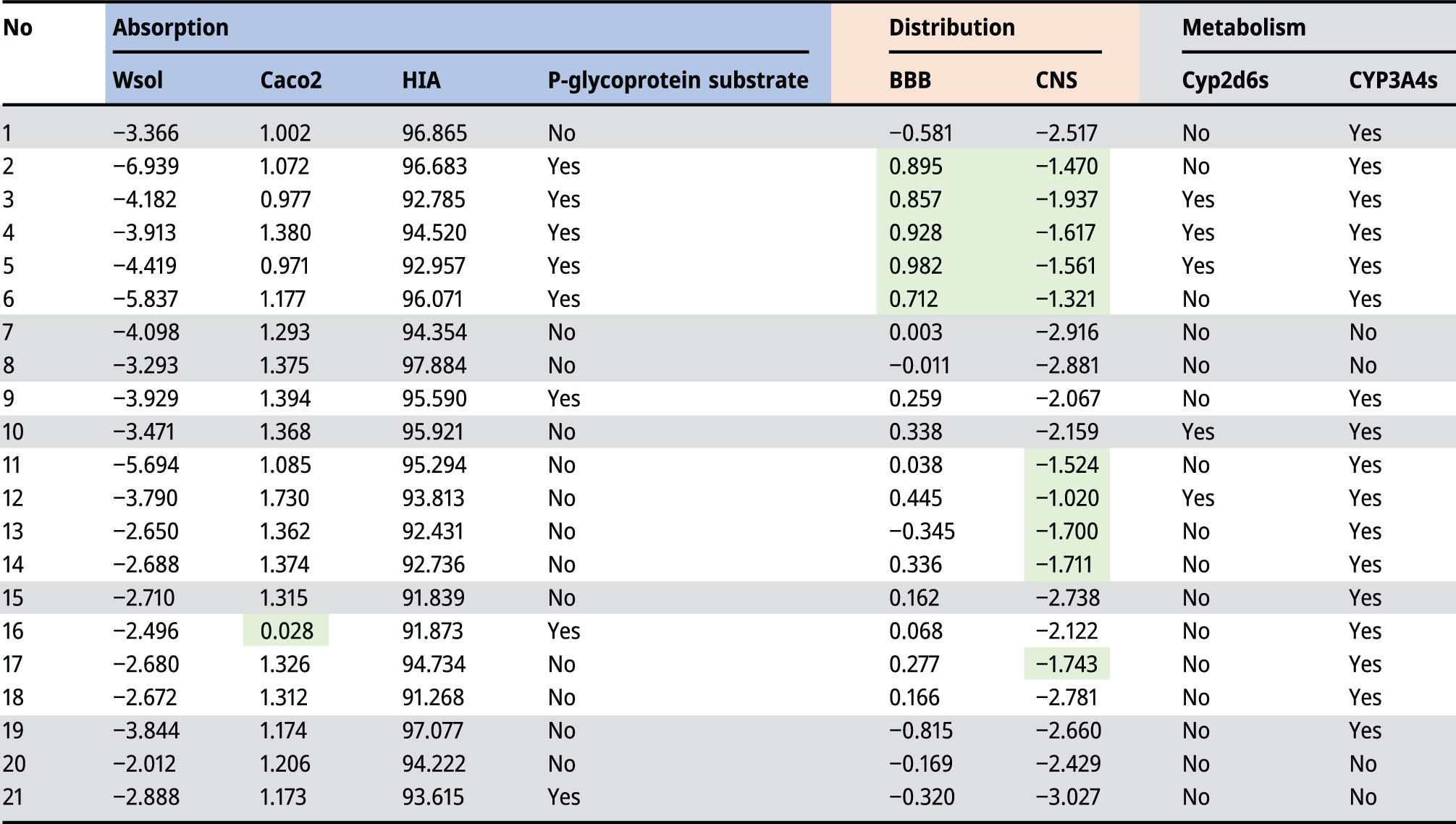Image resolution: width=1456 pixels, height=824 pixels.
Task: Select the Wsol column header
Action: coord(138,80)
